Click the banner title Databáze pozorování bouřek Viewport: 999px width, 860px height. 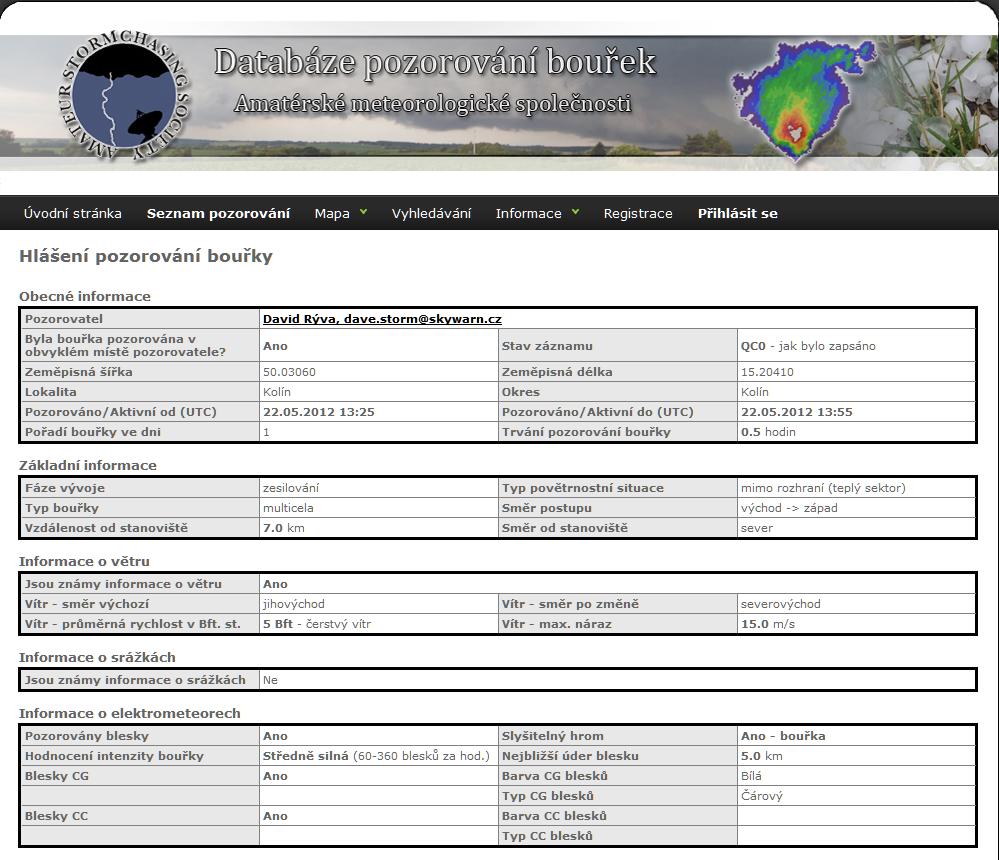[x=435, y=62]
